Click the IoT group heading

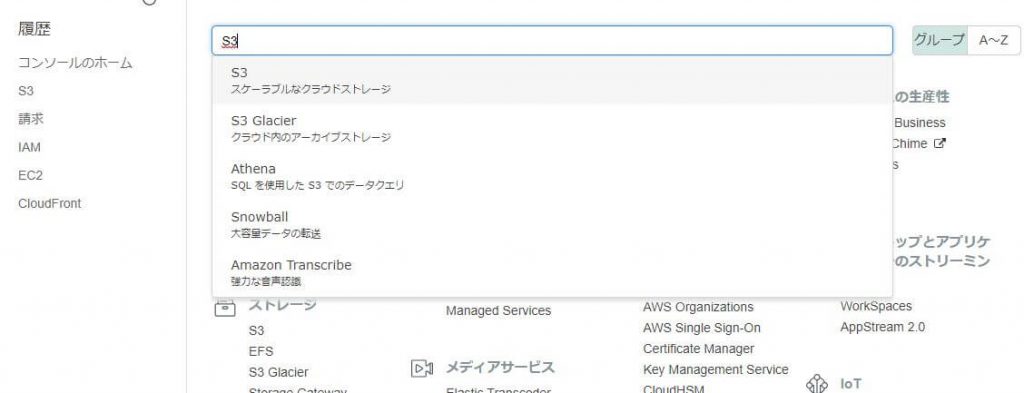tap(850, 384)
